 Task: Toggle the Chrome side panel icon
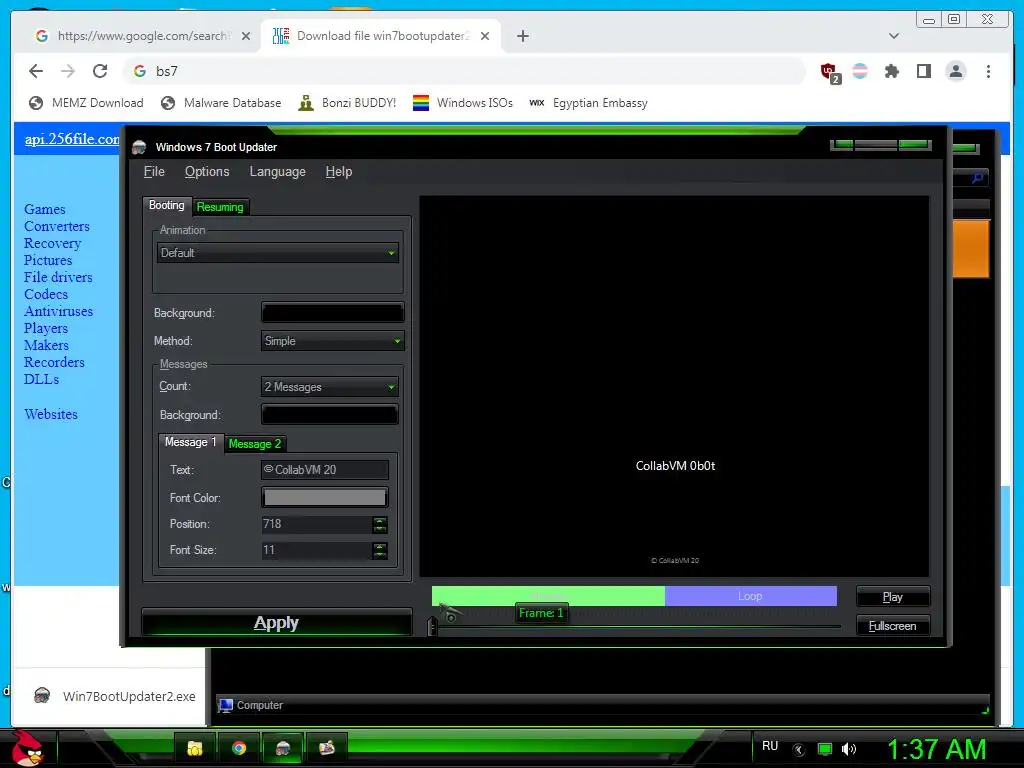(x=923, y=71)
